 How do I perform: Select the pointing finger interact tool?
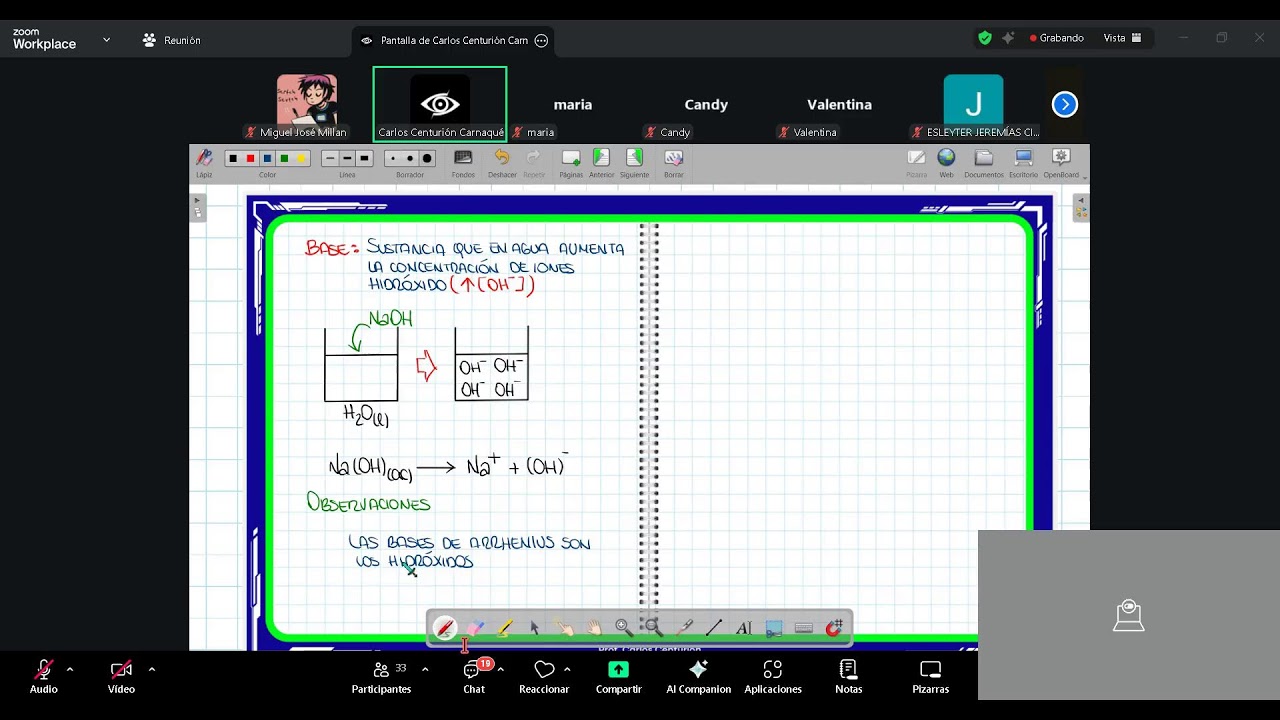565,628
